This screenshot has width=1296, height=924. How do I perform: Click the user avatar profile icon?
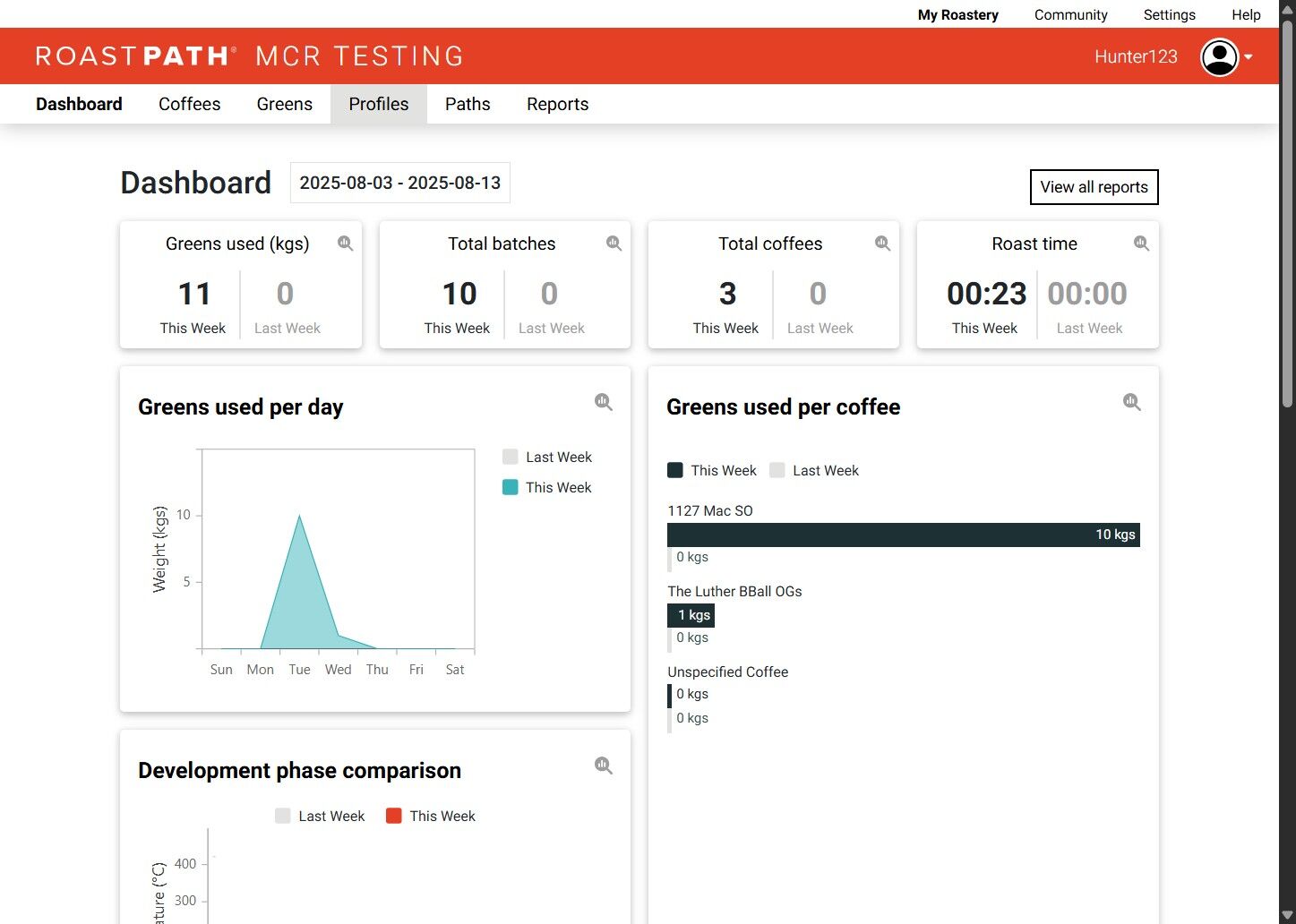pos(1219,57)
